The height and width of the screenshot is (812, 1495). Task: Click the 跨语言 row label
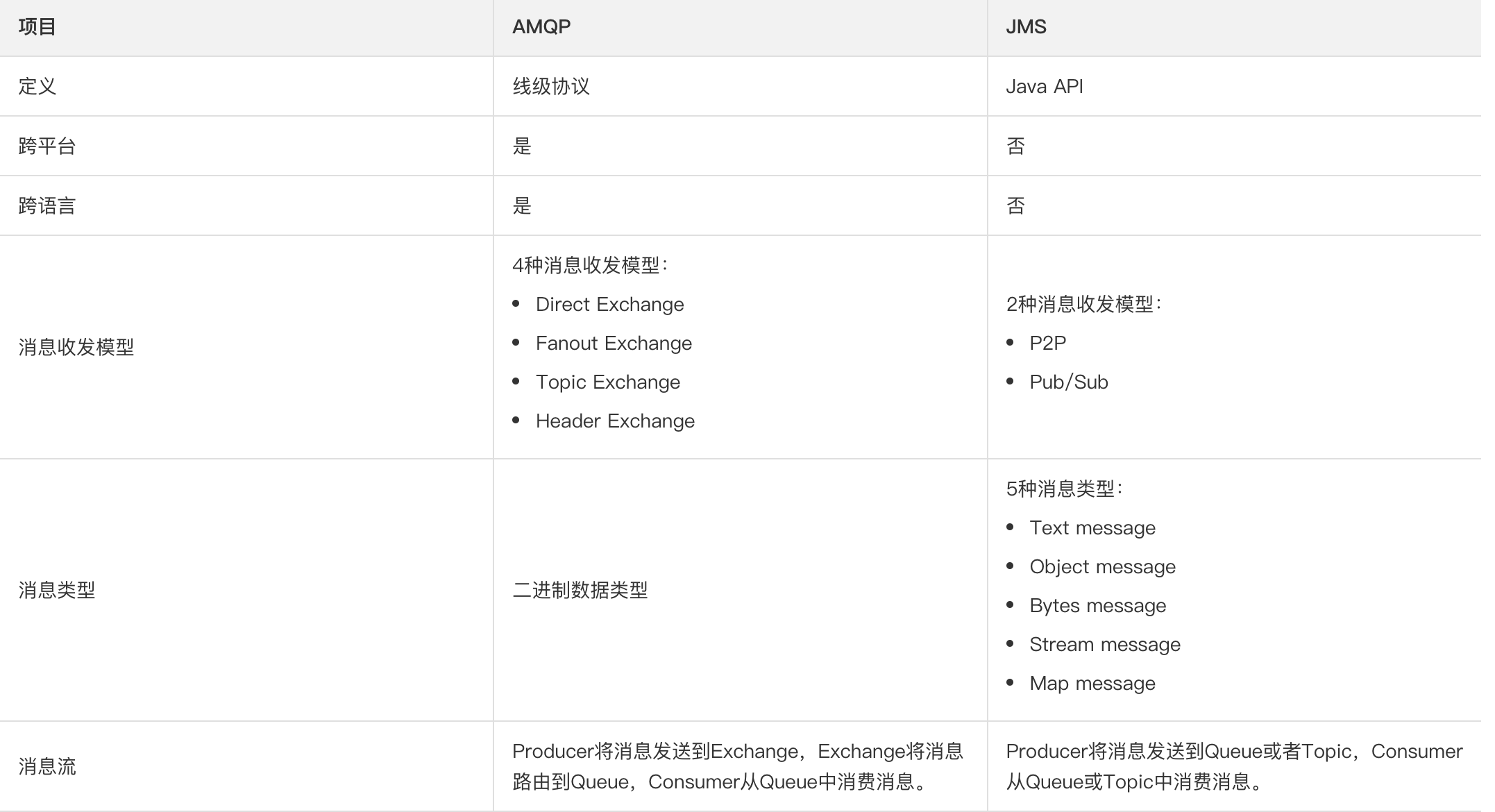point(47,205)
